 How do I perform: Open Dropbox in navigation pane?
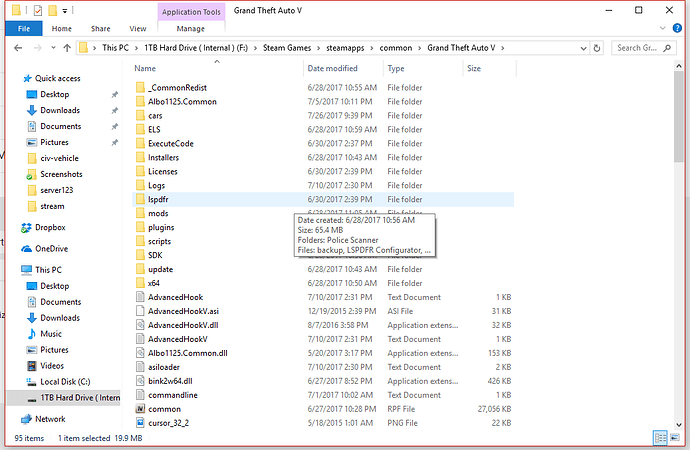(x=50, y=227)
